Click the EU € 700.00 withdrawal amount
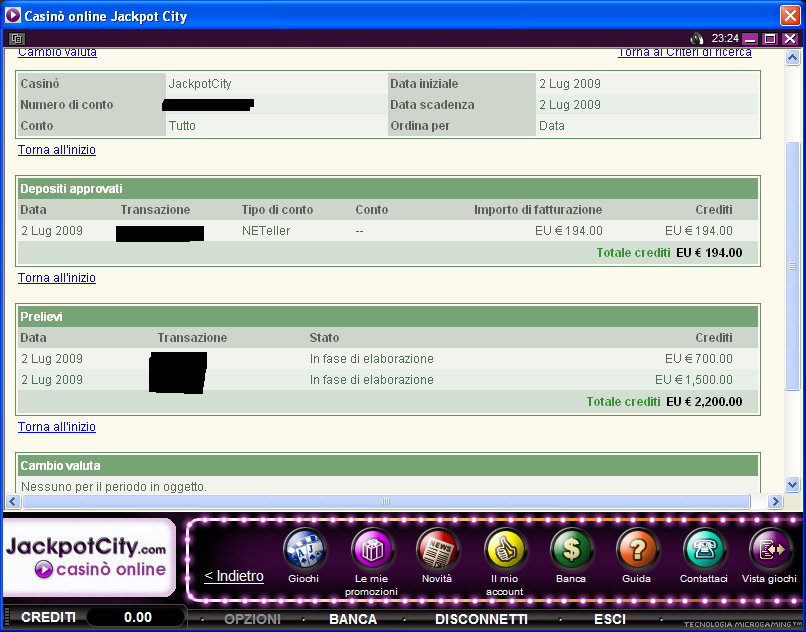This screenshot has width=806, height=632. point(699,359)
